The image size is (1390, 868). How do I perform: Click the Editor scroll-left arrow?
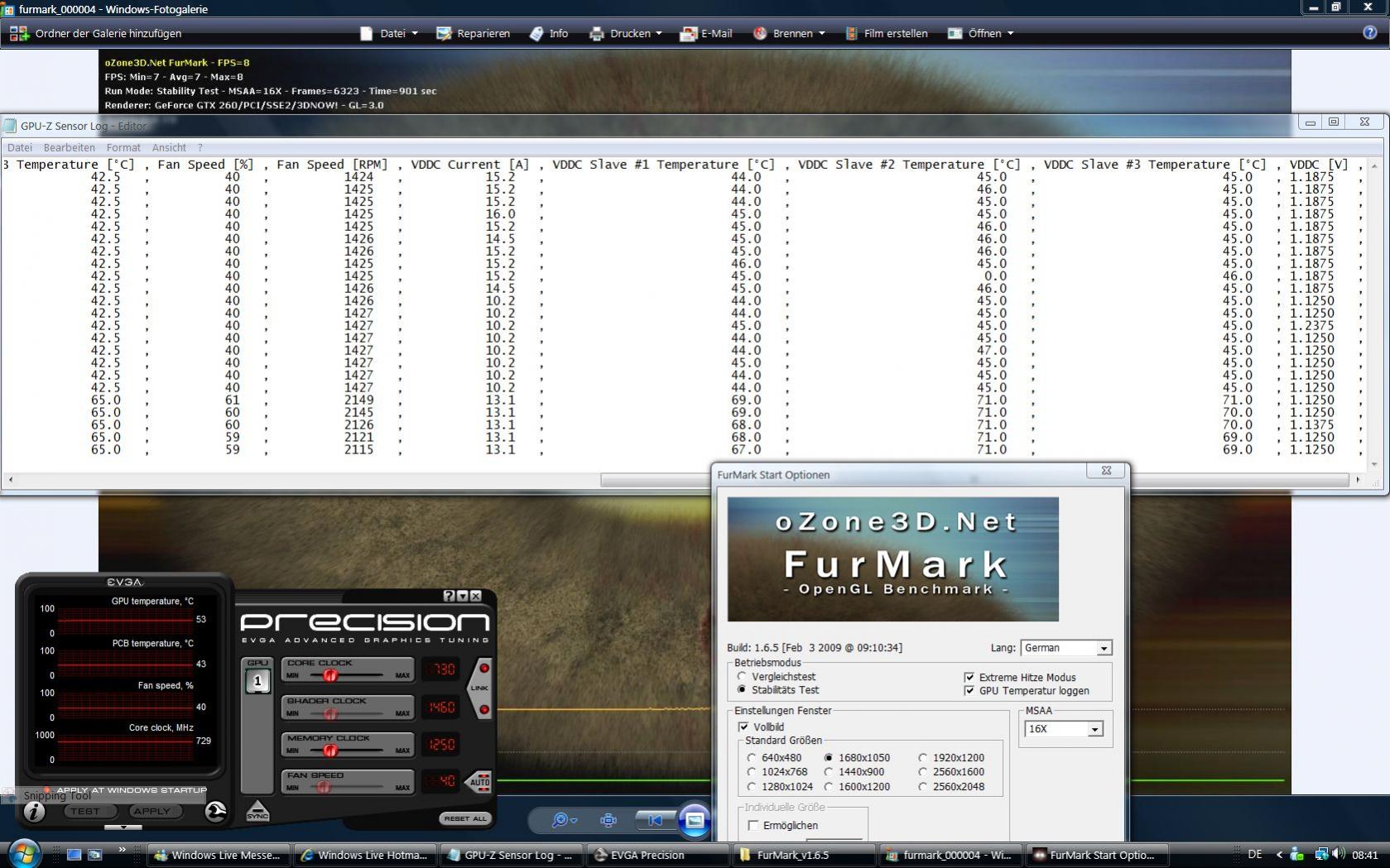tap(10, 479)
